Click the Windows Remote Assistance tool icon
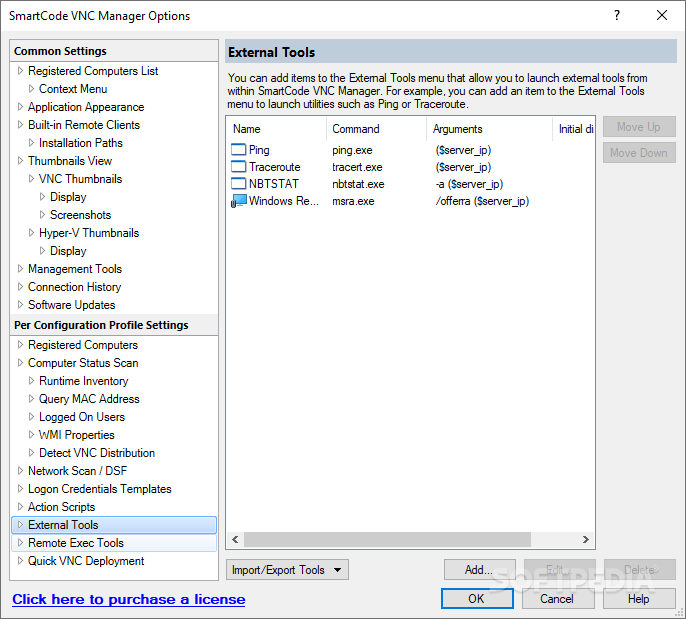Screen dimensions: 686x619 (x=238, y=201)
